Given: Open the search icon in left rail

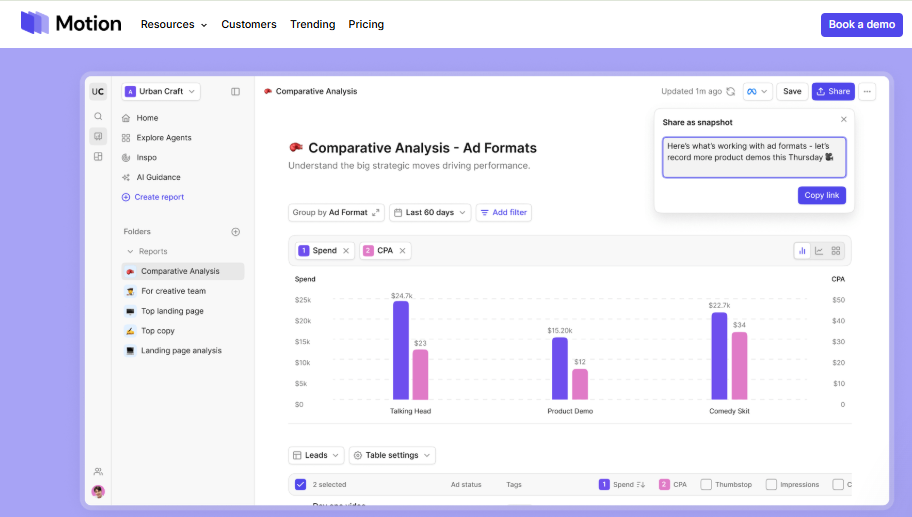Looking at the screenshot, I should point(98,116).
